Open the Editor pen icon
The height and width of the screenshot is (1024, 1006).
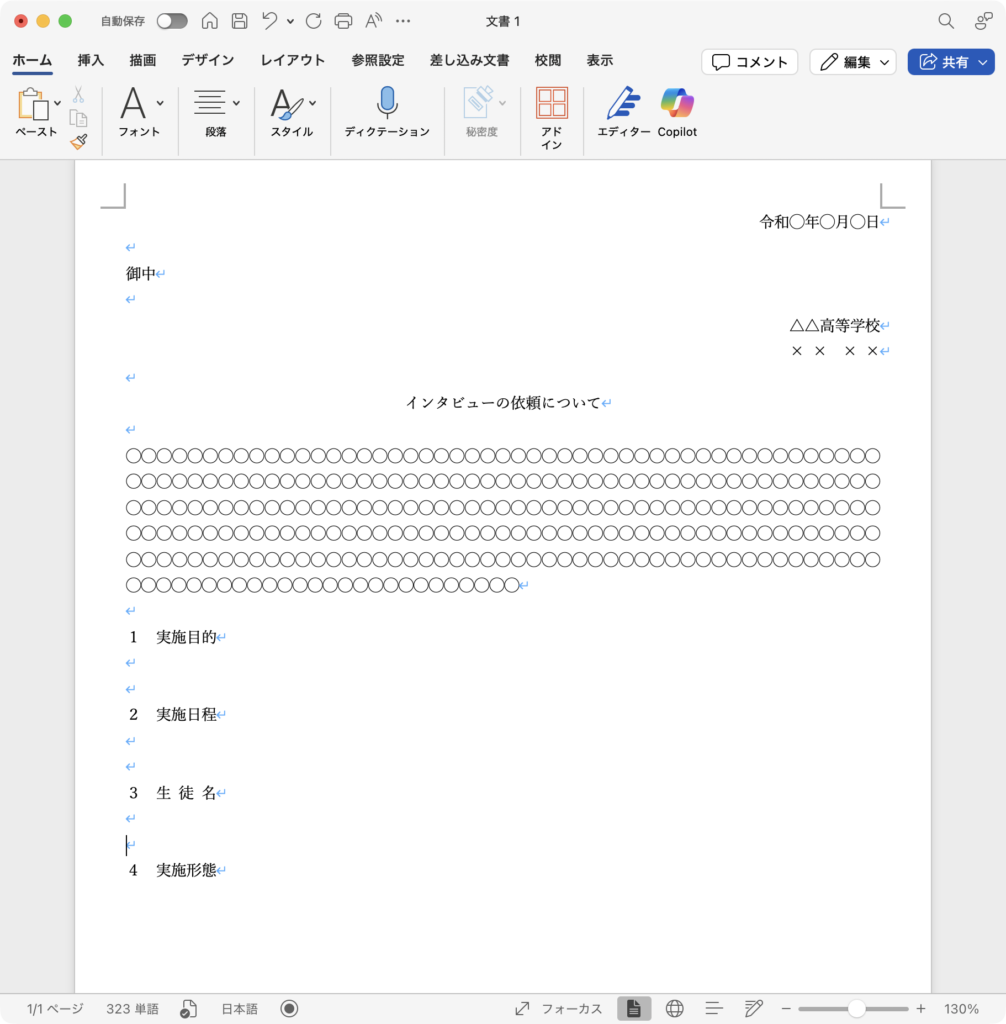point(624,104)
